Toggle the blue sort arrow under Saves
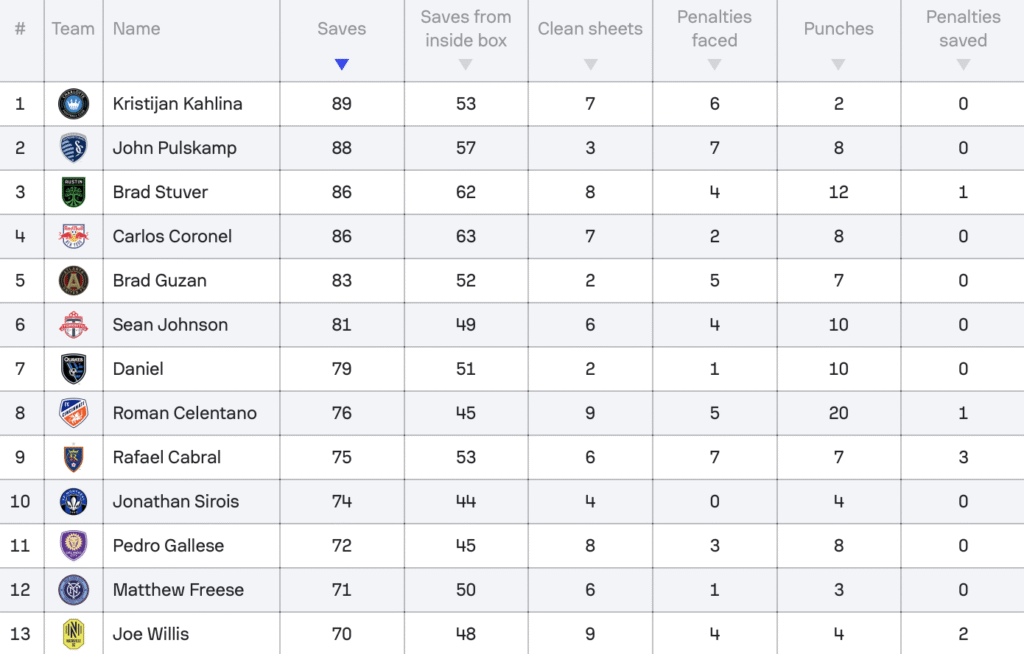This screenshot has width=1024, height=654. pos(342,64)
